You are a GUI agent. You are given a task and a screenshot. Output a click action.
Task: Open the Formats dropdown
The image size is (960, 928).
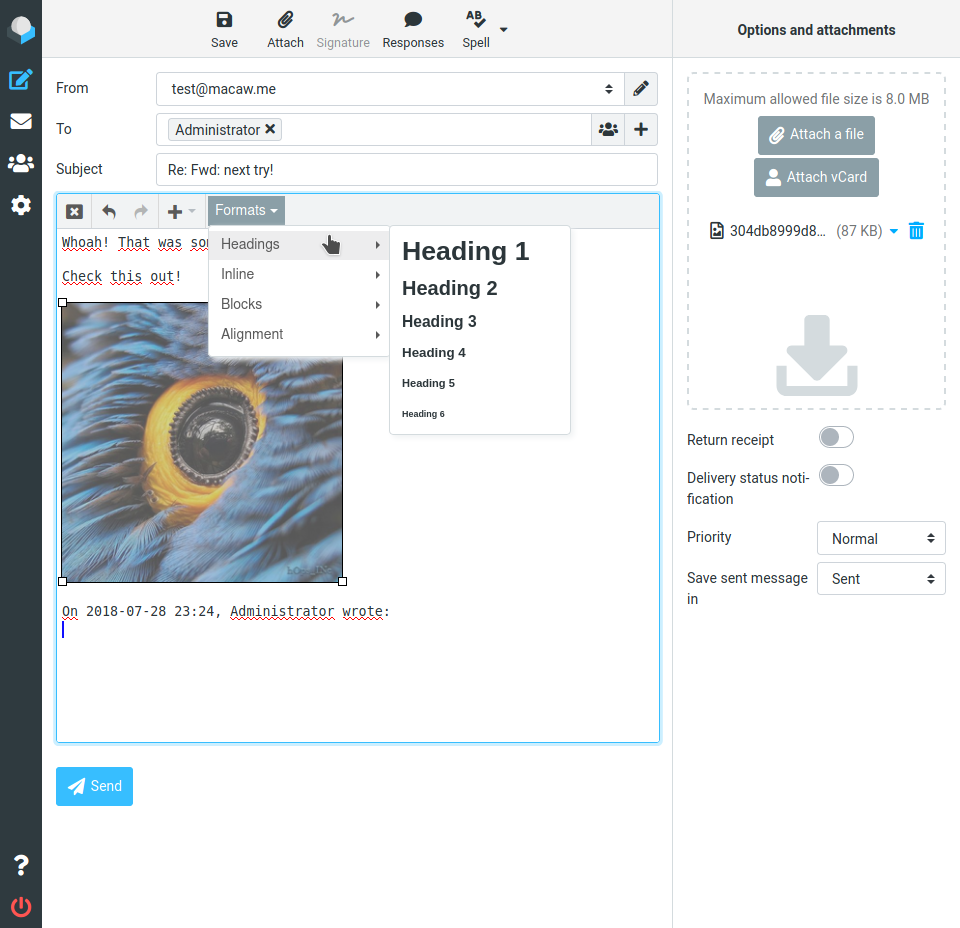tap(246, 210)
